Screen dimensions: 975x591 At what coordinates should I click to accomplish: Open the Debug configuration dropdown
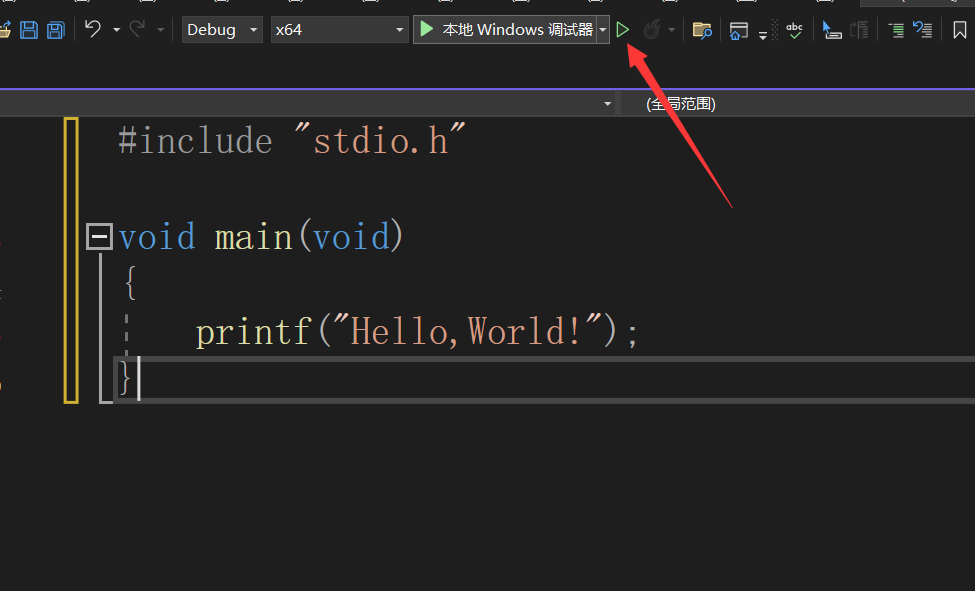[222, 30]
